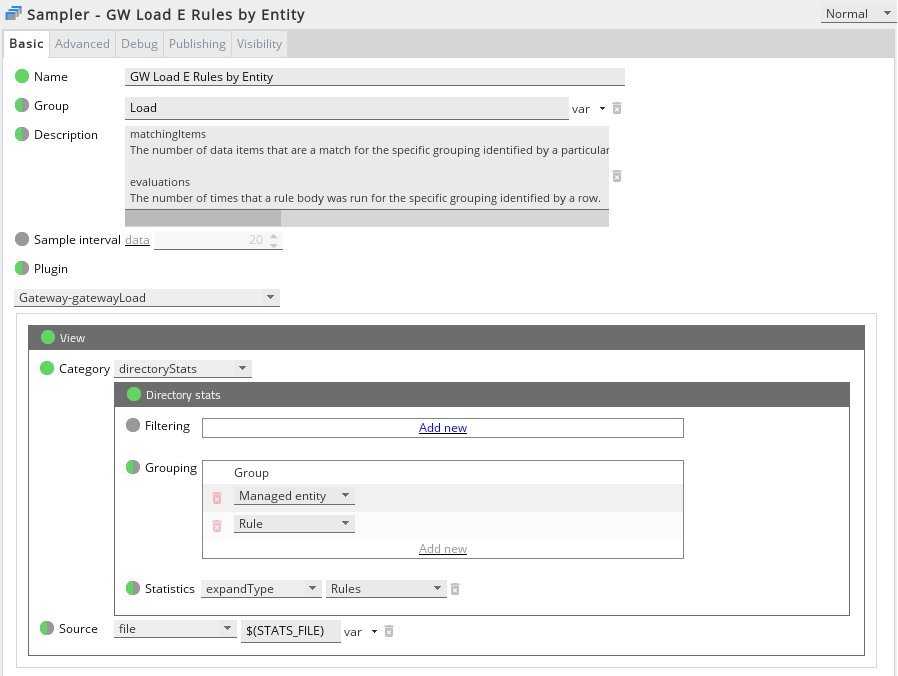Viewport: 898px width, 676px height.
Task: Open the Normal mode dropdown
Action: 857,14
